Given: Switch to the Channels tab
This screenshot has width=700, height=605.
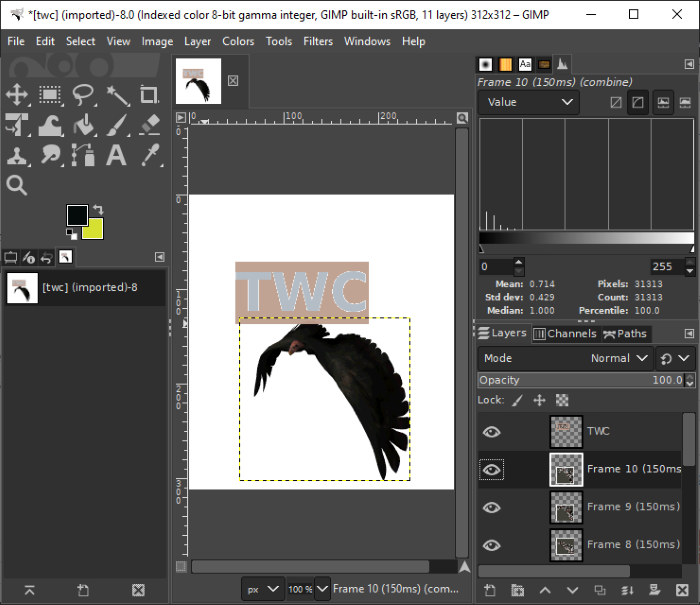Looking at the screenshot, I should point(564,333).
